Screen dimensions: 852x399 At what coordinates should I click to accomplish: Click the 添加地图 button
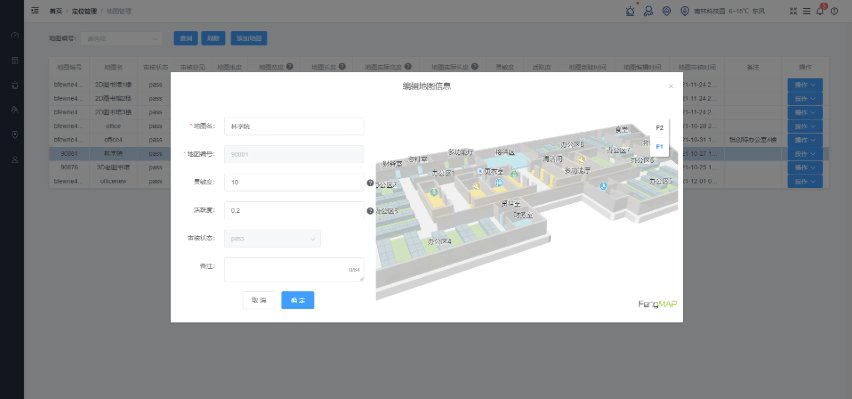249,39
